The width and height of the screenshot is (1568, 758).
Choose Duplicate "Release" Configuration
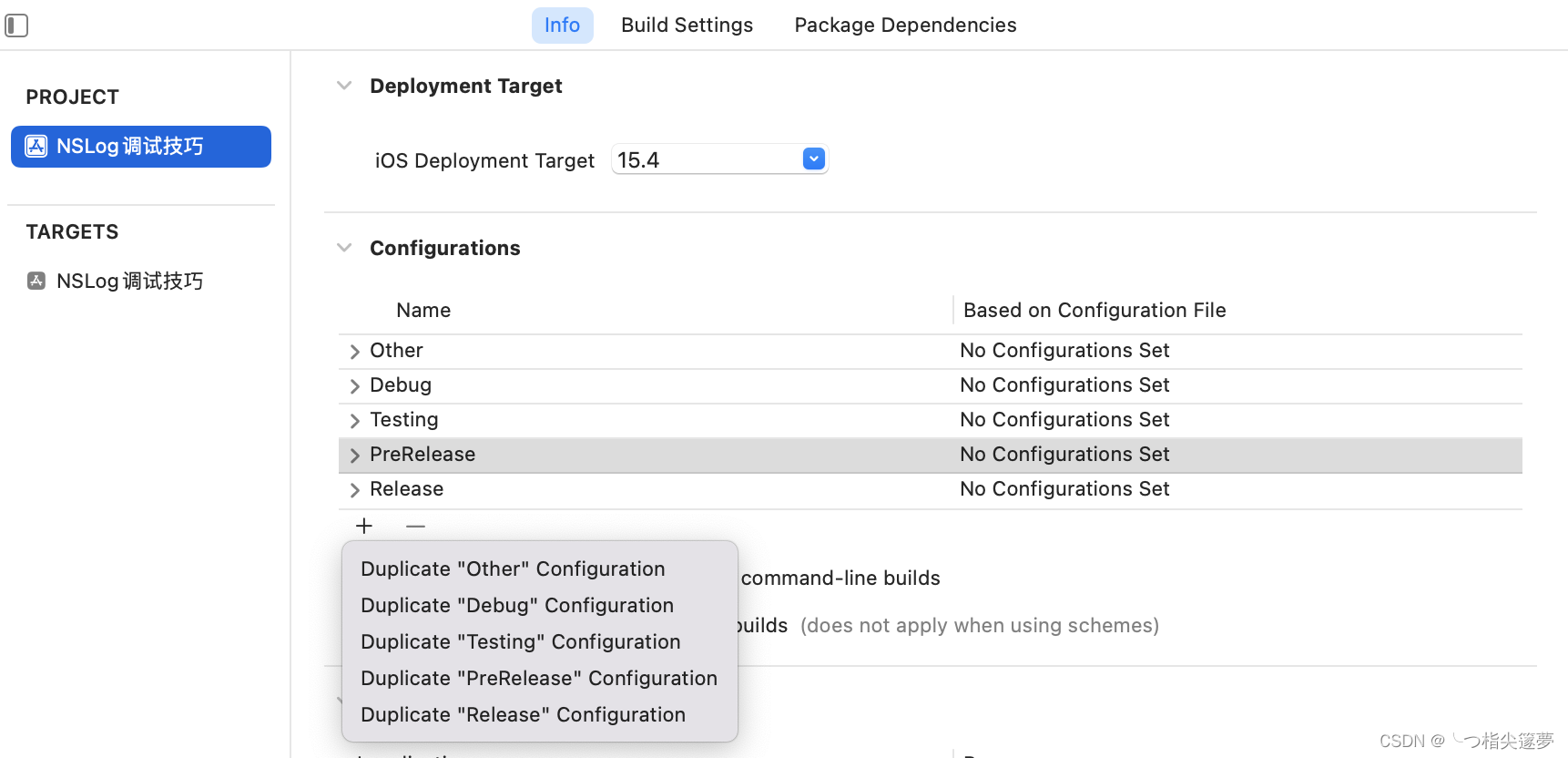point(539,714)
